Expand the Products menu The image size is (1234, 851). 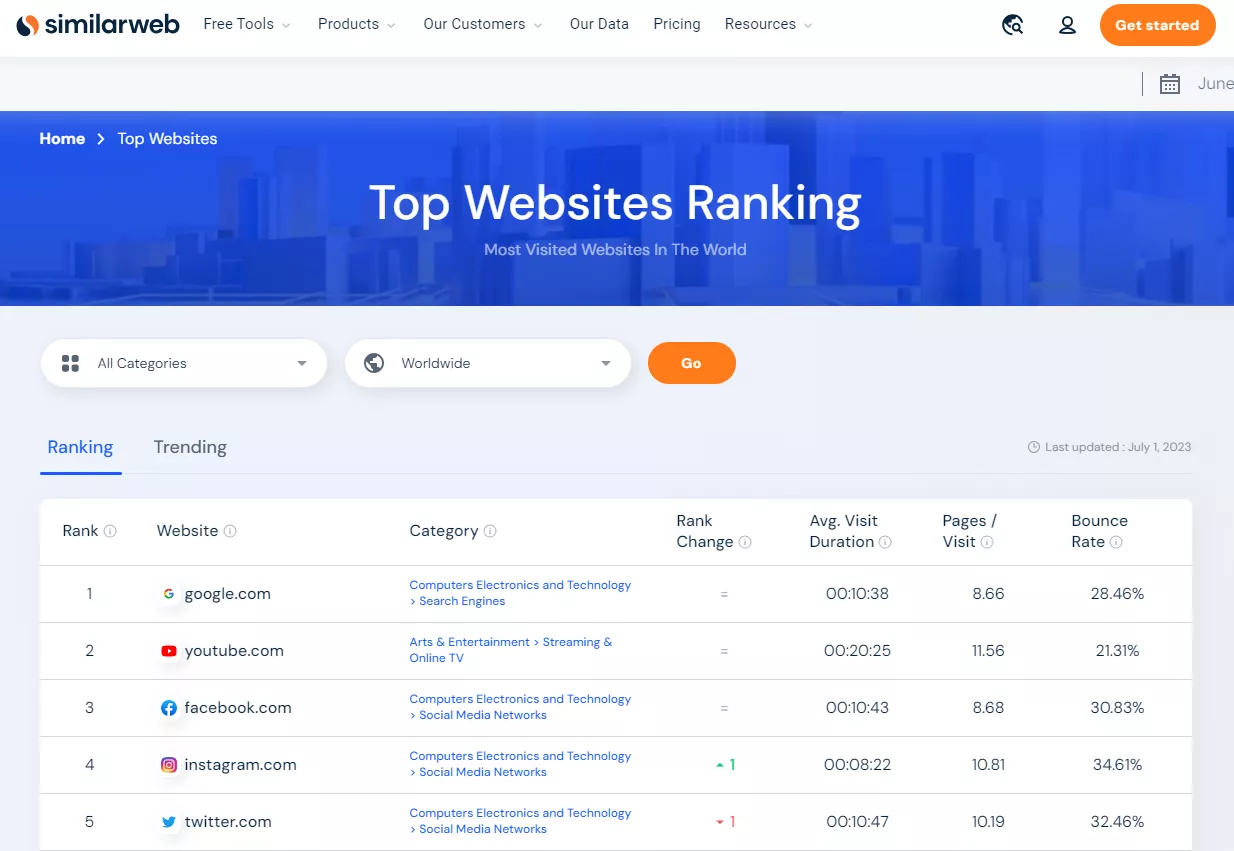click(x=357, y=24)
